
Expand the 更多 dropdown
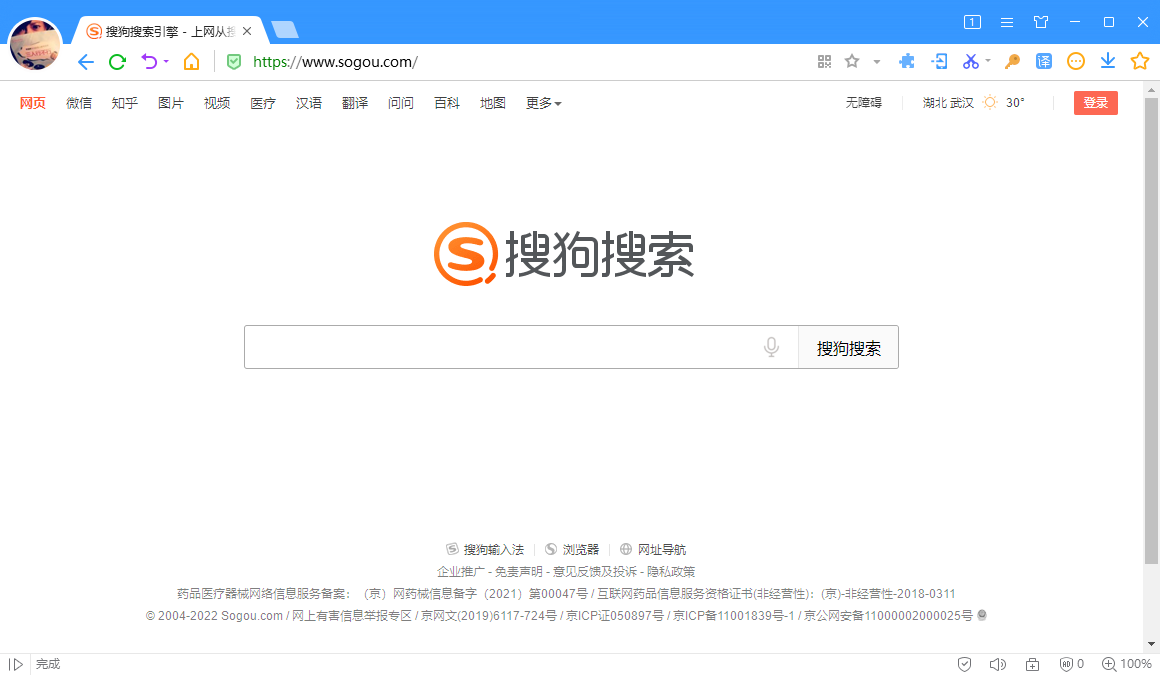click(x=544, y=103)
